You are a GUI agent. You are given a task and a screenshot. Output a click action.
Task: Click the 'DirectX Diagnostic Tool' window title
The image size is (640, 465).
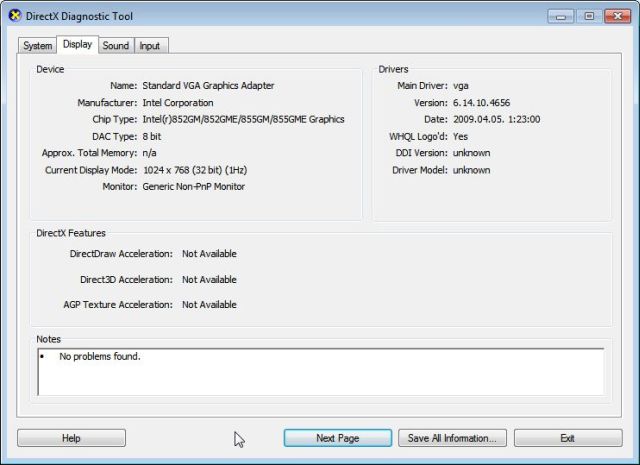pyautogui.click(x=79, y=16)
